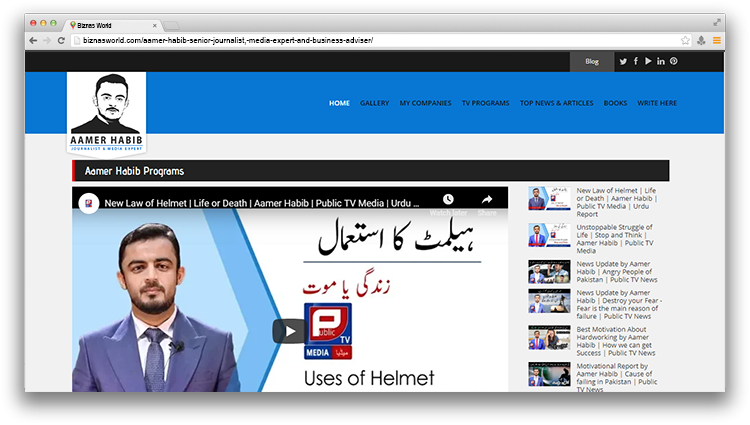Close the Biznas World tab
The height and width of the screenshot is (425, 750).
(154, 25)
